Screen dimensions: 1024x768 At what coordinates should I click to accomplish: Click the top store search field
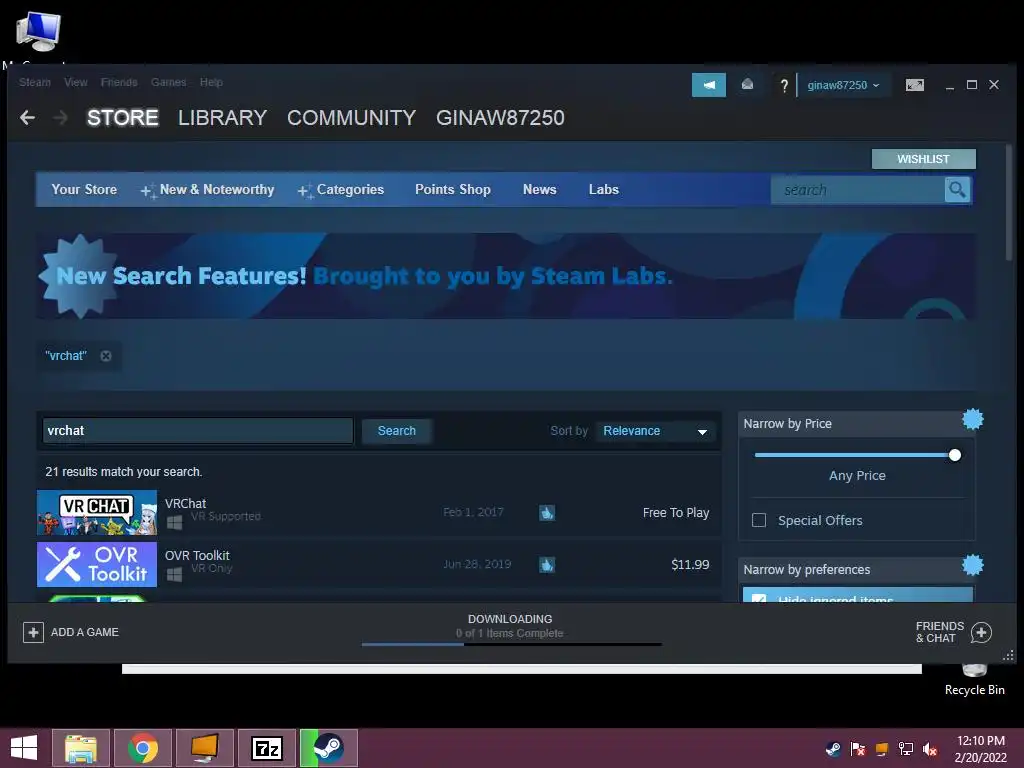click(858, 189)
